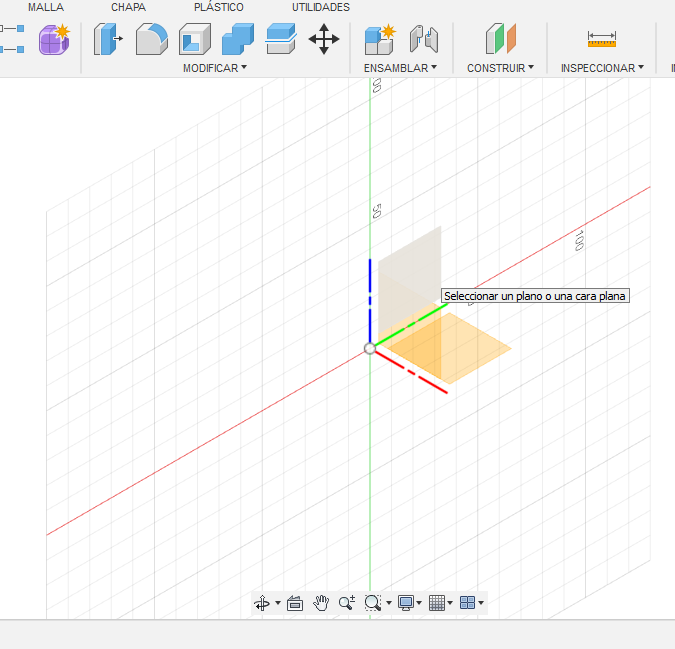
Task: Expand the Zoom Window options arrow
Action: coord(389,603)
